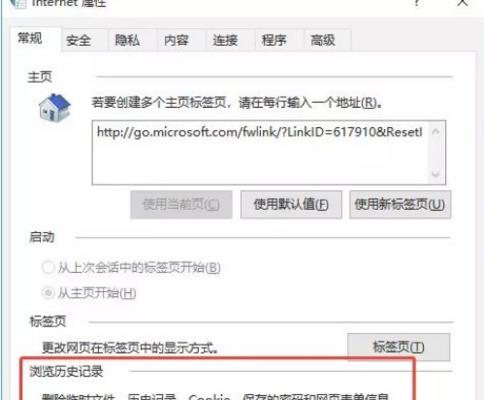Open the 标签页 settings button
484x400 pixels.
pyautogui.click(x=399, y=347)
